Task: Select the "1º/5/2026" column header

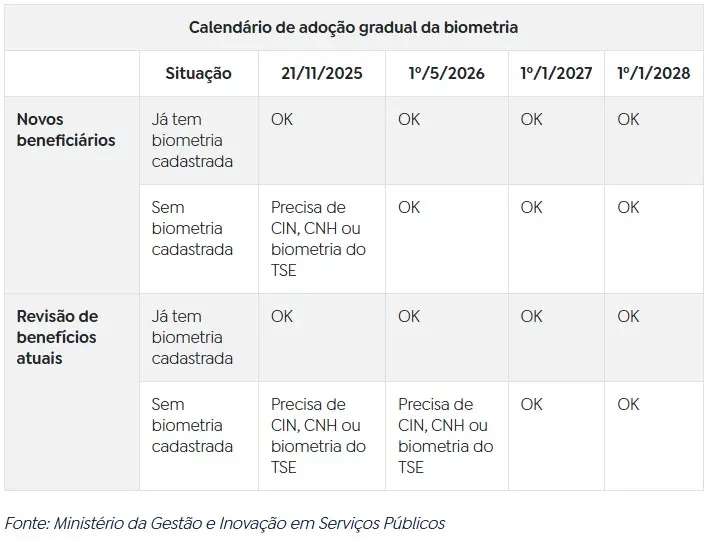Action: pos(446,73)
